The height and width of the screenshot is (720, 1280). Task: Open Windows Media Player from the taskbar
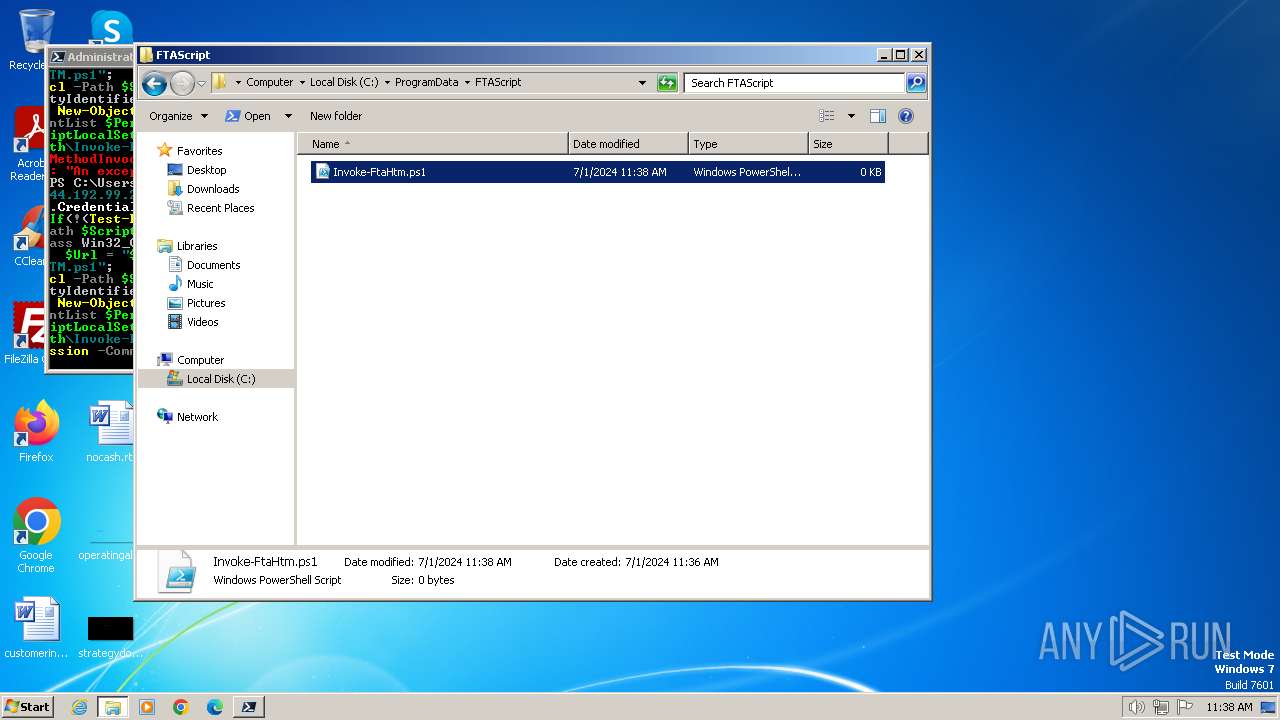coord(147,707)
